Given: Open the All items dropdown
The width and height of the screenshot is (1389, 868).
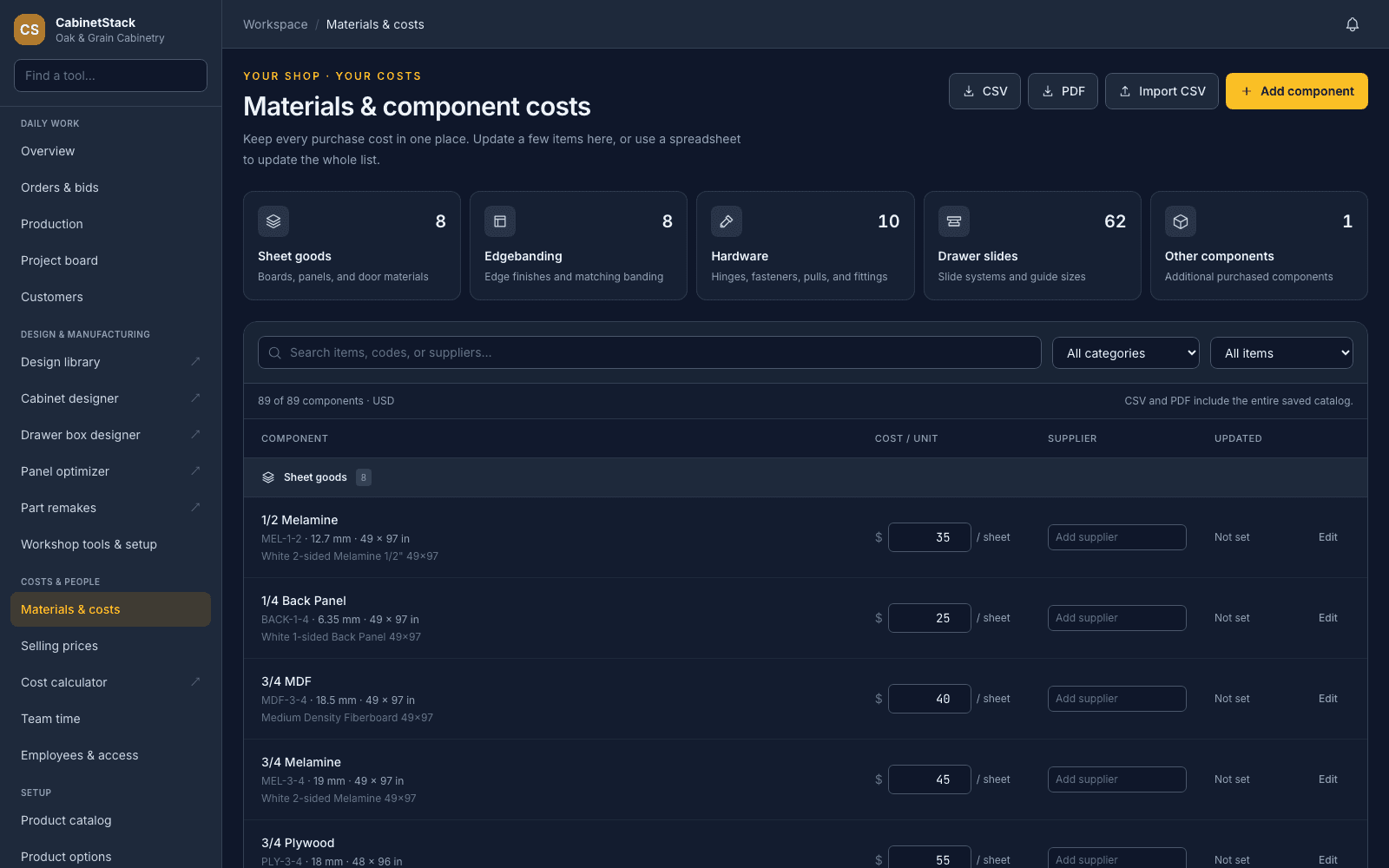Looking at the screenshot, I should (1281, 353).
